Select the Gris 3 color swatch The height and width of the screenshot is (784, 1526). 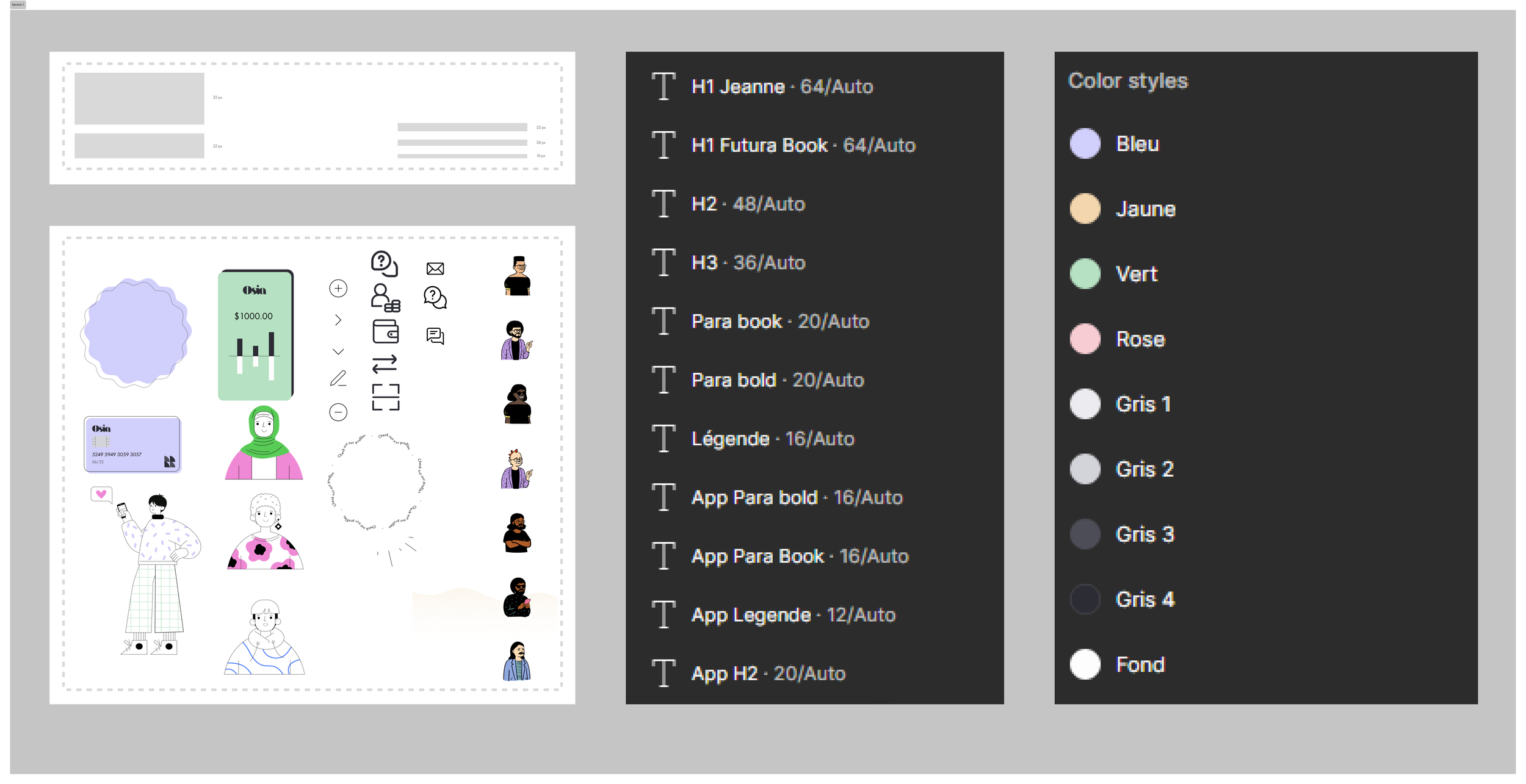tap(1085, 534)
